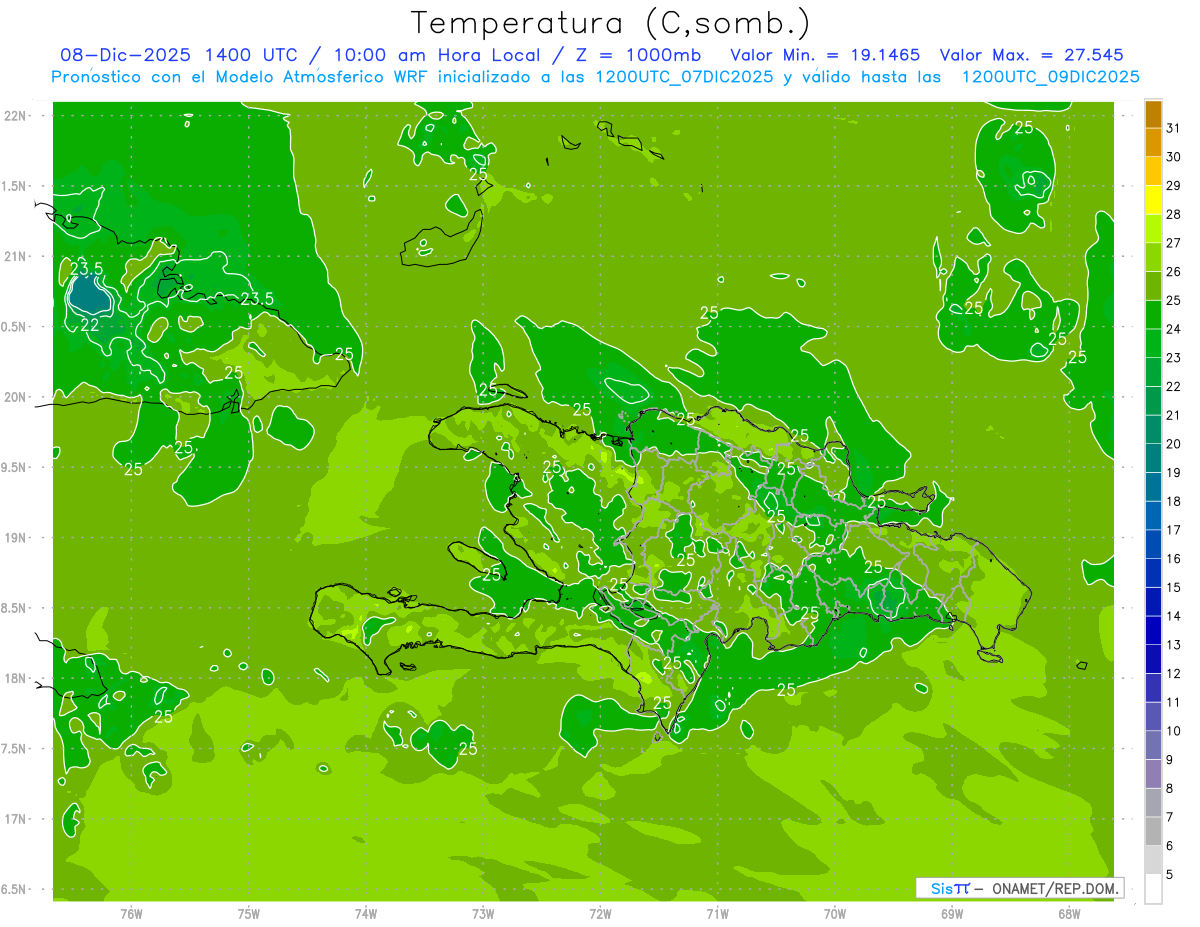Click the '10' value on the color scale
The image size is (1200, 927).
1173,731
